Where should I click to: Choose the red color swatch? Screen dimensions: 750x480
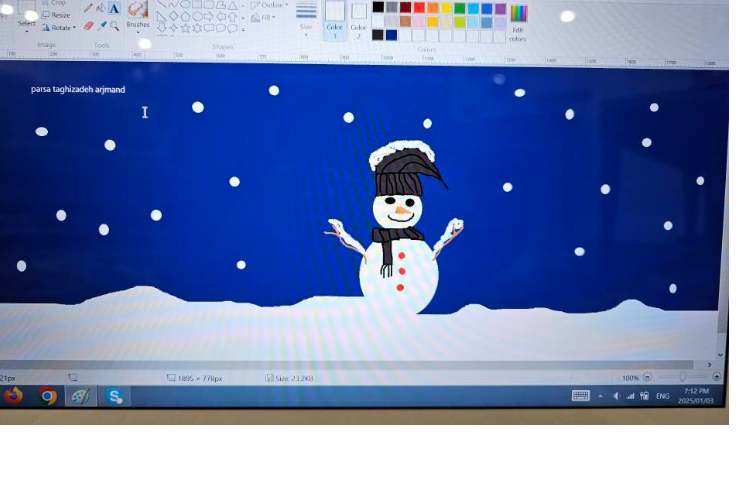(x=420, y=7)
